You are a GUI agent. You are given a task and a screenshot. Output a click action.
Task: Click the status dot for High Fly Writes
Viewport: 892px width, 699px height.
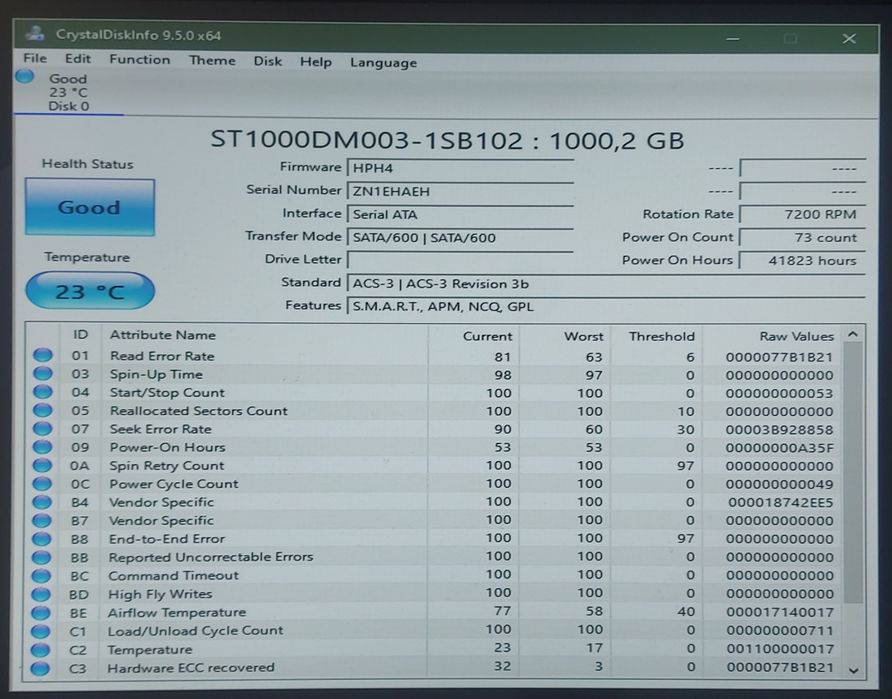41,594
